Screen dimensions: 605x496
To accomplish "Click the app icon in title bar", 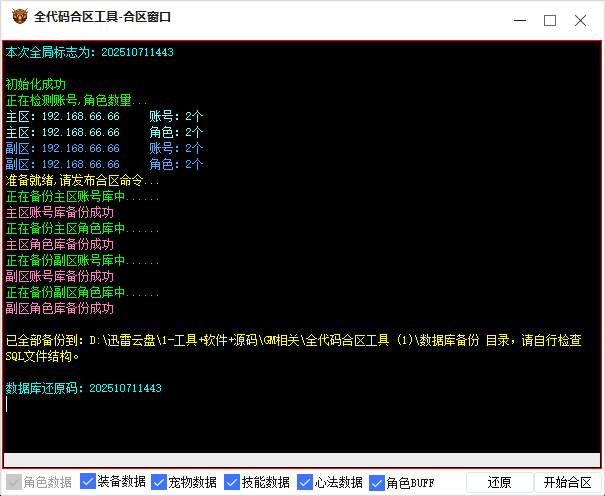I will (17, 17).
